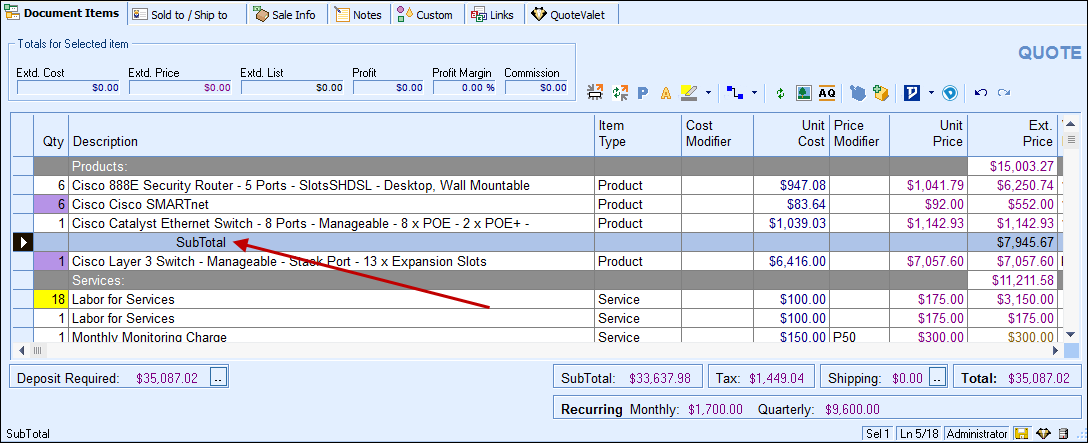Click the round blue shield icon
This screenshot has width=1088, height=443.
click(x=950, y=93)
